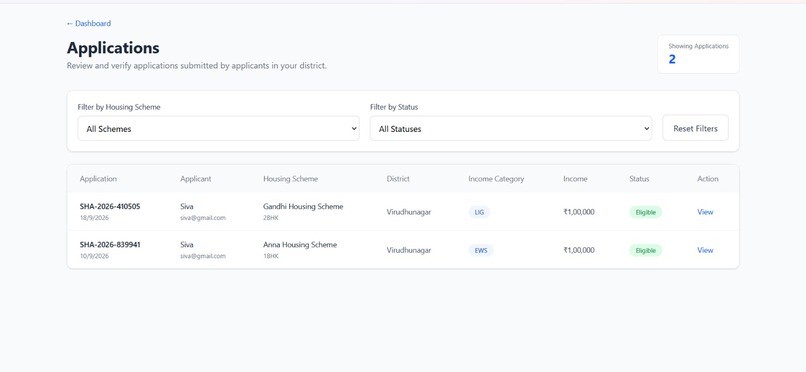The image size is (806, 372).
Task: Click the Housing Scheme column header
Action: click(290, 179)
